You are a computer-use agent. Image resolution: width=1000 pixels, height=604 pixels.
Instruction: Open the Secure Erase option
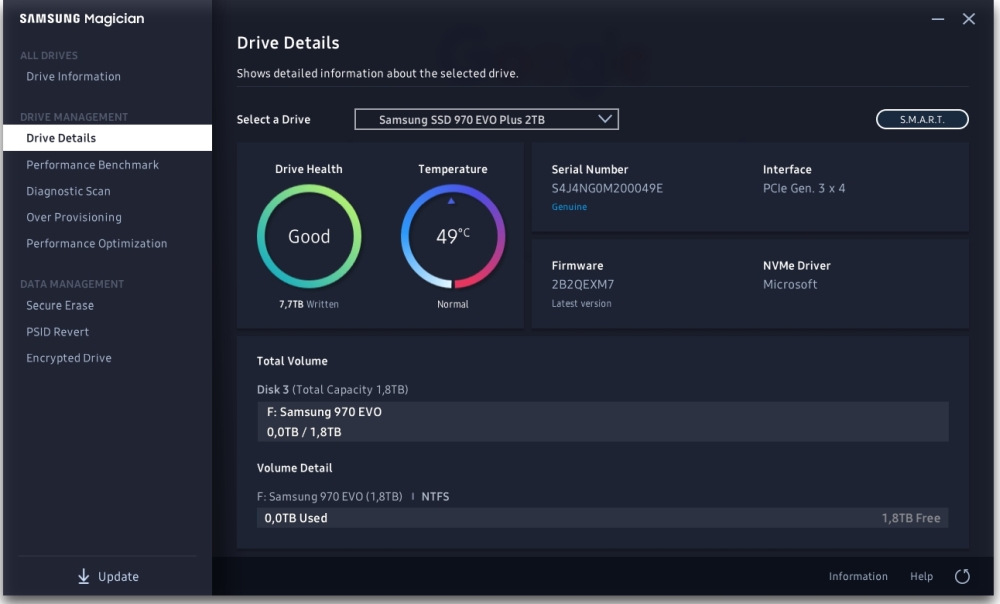point(60,306)
